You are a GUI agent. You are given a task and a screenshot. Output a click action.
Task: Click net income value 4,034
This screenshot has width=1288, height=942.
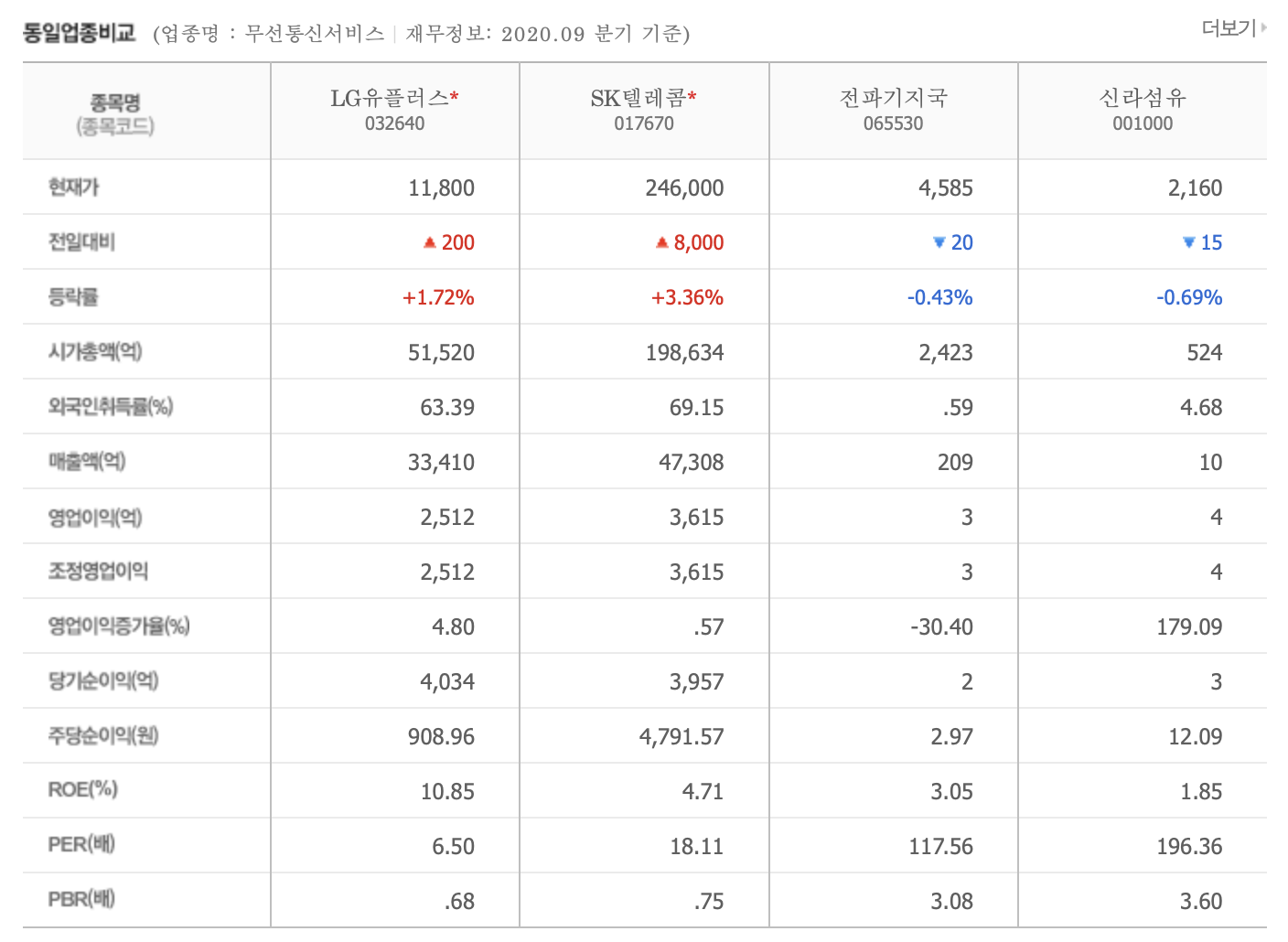click(447, 682)
